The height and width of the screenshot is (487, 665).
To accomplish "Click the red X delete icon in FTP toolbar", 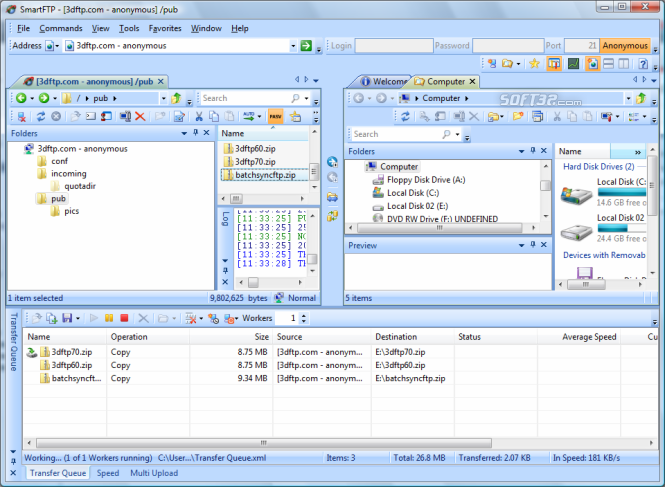I will (140, 116).
